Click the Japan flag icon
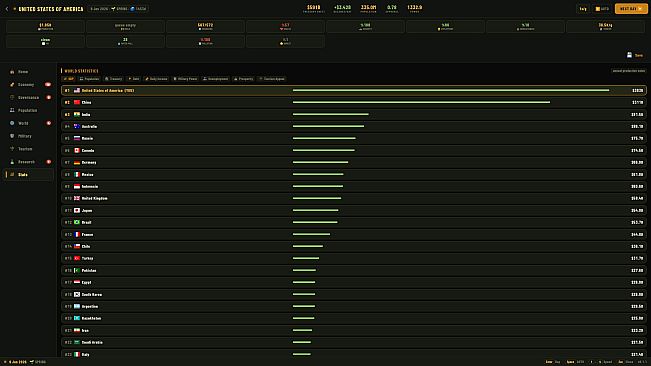The height and width of the screenshot is (366, 651). pos(77,210)
